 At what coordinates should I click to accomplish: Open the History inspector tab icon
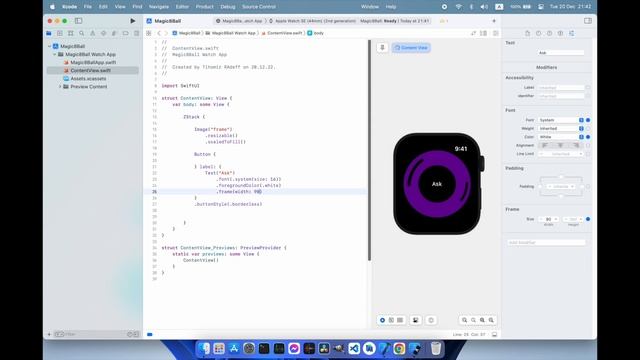click(x=538, y=33)
